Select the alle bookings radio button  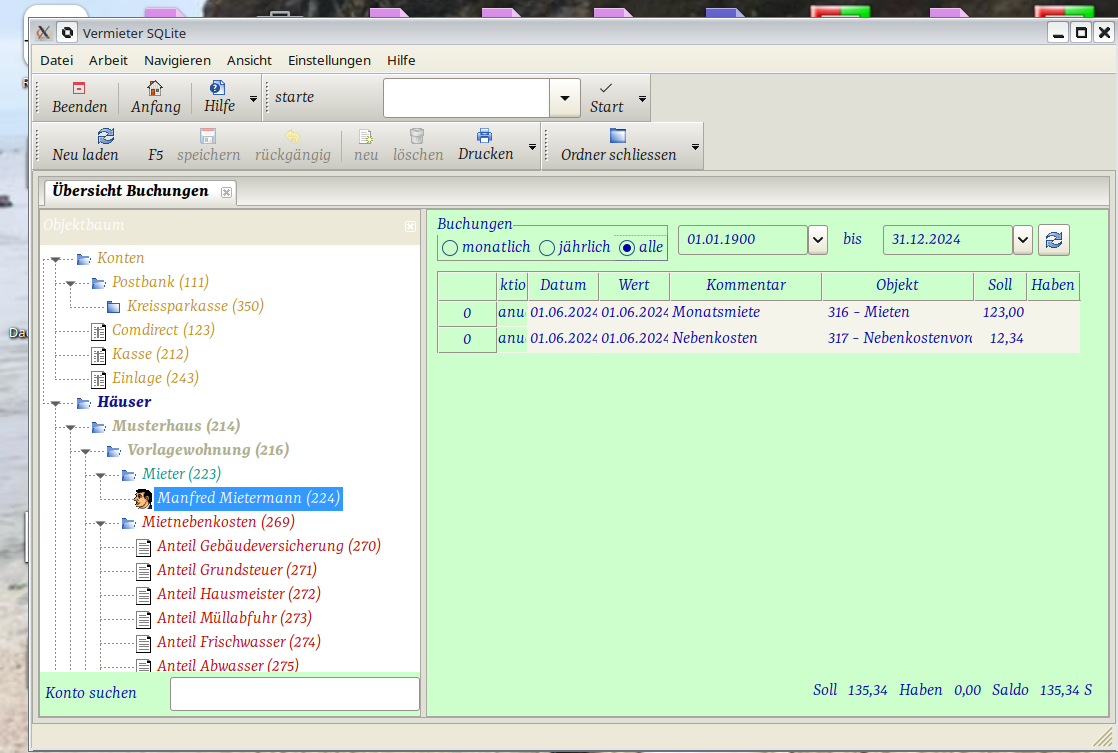[627, 247]
